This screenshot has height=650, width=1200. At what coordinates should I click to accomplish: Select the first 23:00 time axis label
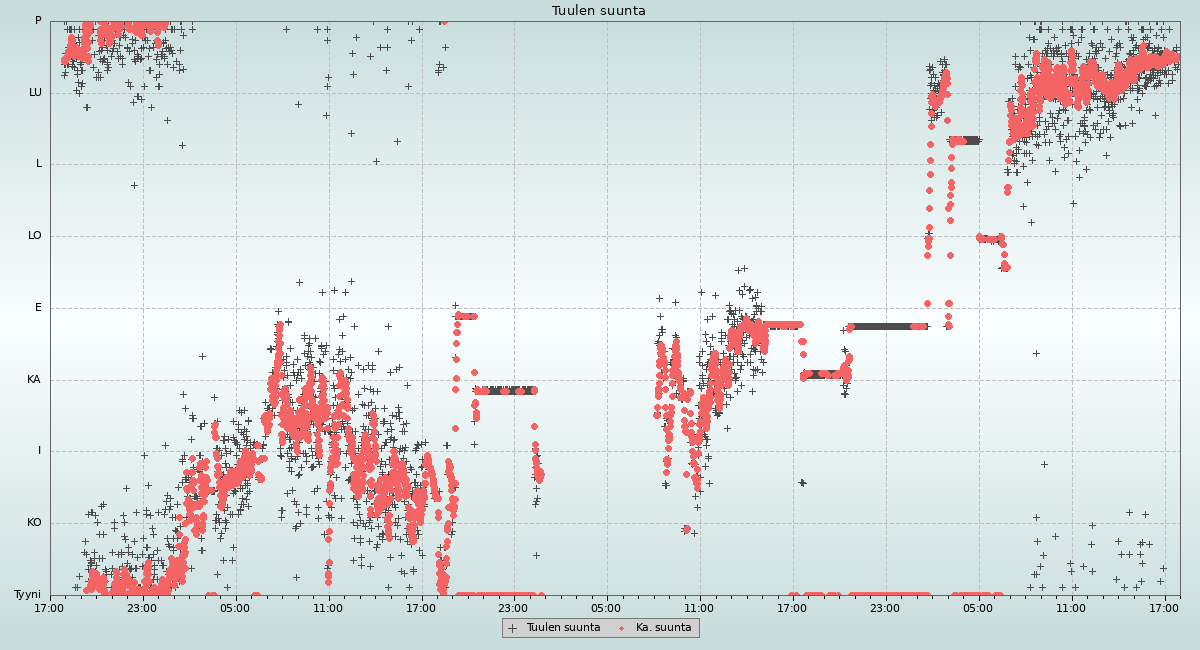pyautogui.click(x=142, y=608)
